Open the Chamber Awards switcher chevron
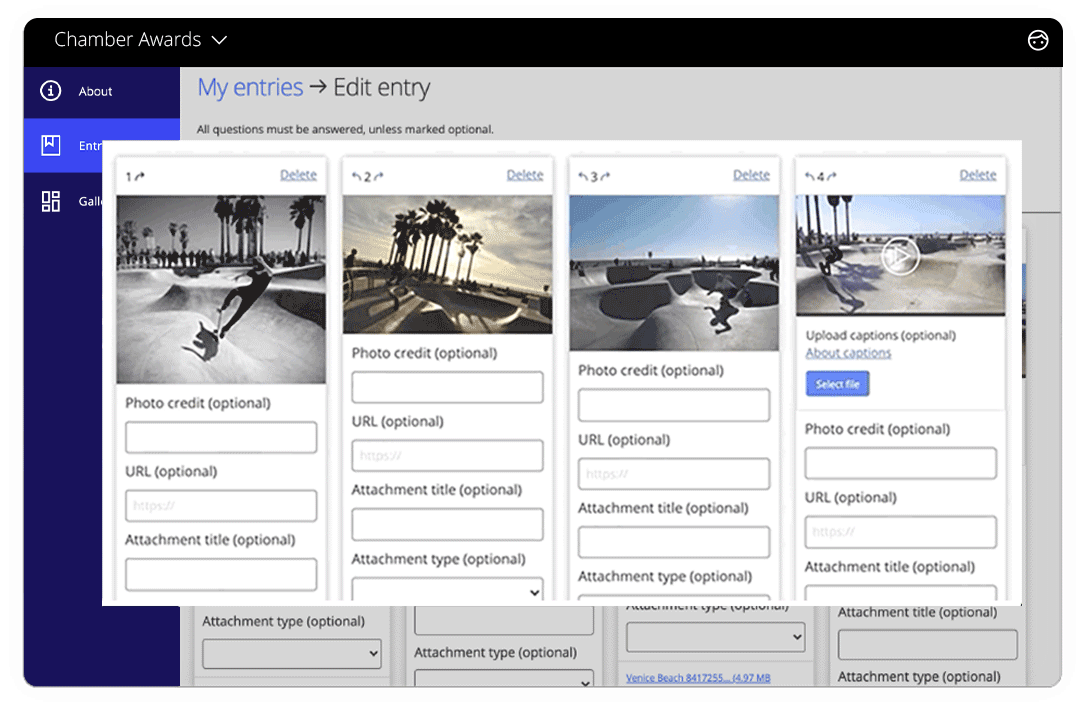 click(x=220, y=40)
